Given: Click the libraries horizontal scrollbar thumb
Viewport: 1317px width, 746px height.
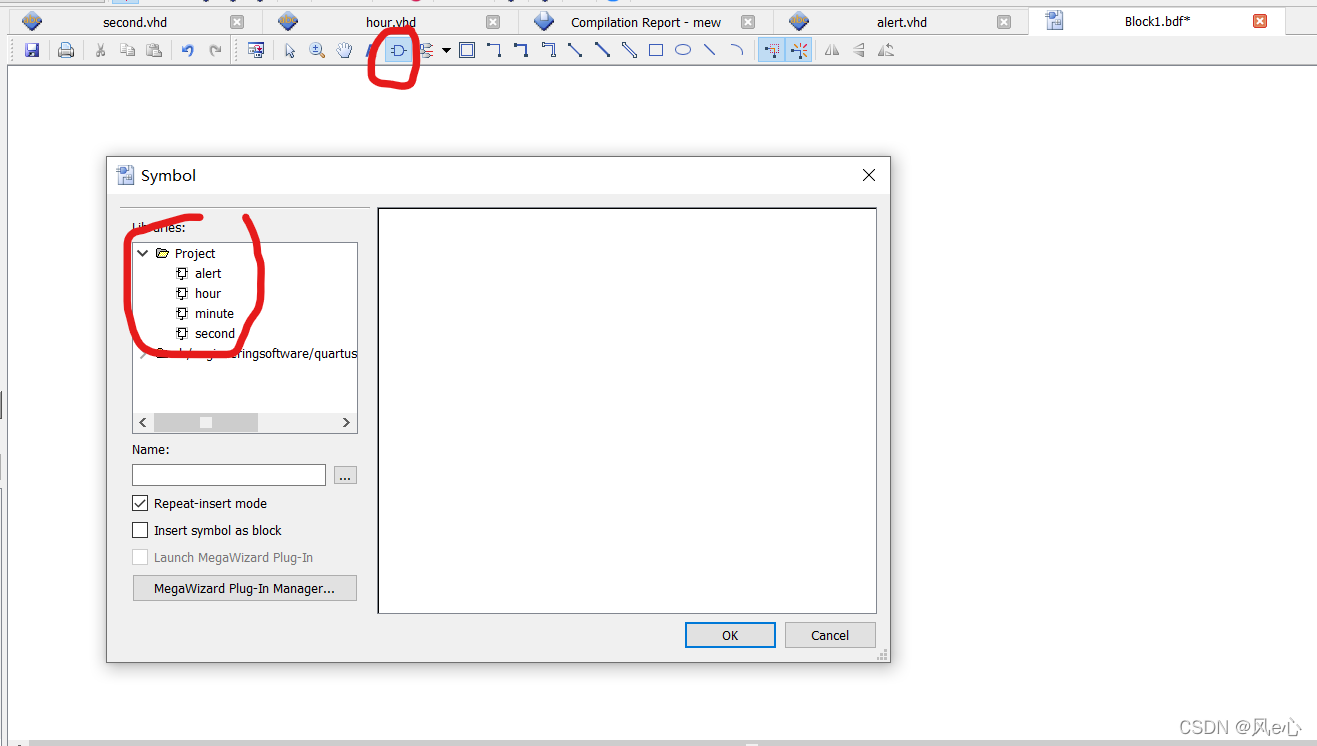Looking at the screenshot, I should [206, 423].
